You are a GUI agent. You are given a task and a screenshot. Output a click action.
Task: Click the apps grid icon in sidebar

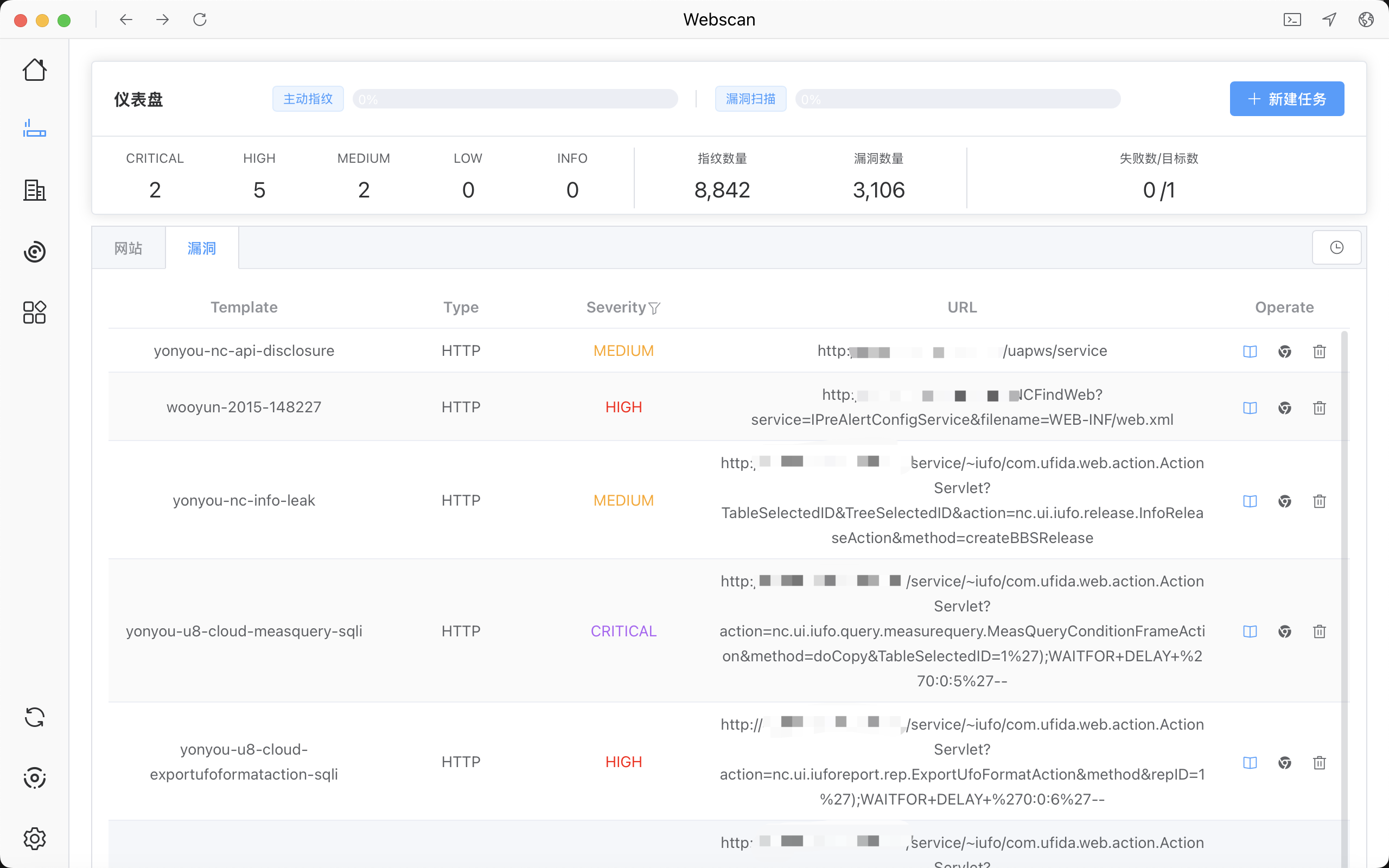point(34,312)
